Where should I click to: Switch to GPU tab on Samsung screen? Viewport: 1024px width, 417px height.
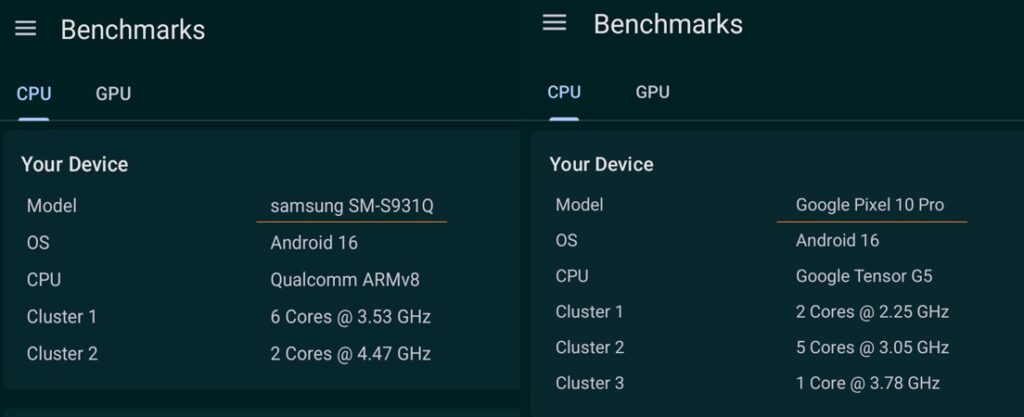click(x=114, y=94)
